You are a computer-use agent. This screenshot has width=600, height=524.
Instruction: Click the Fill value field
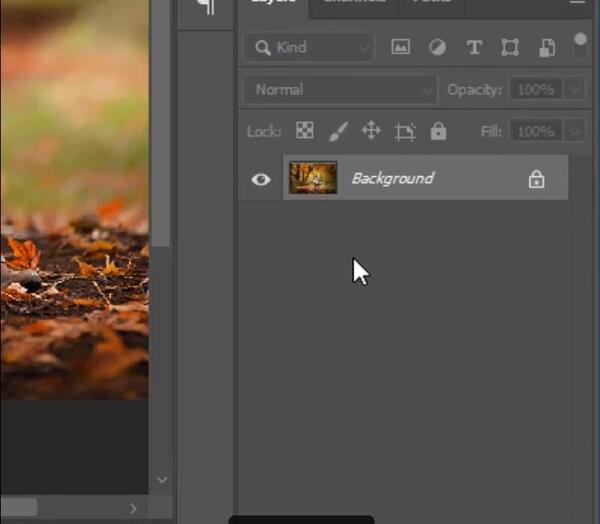(x=535, y=132)
